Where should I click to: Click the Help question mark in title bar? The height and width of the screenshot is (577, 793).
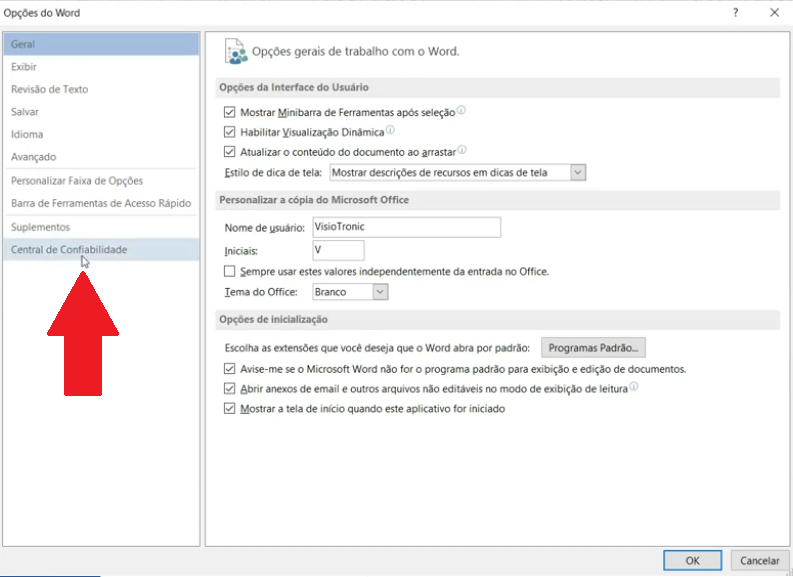[738, 12]
